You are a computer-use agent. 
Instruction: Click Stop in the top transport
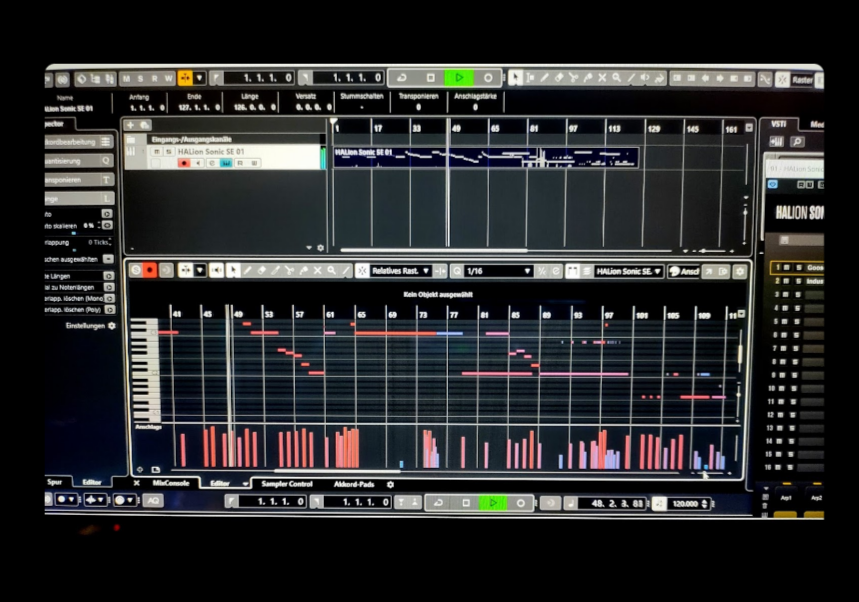431,78
